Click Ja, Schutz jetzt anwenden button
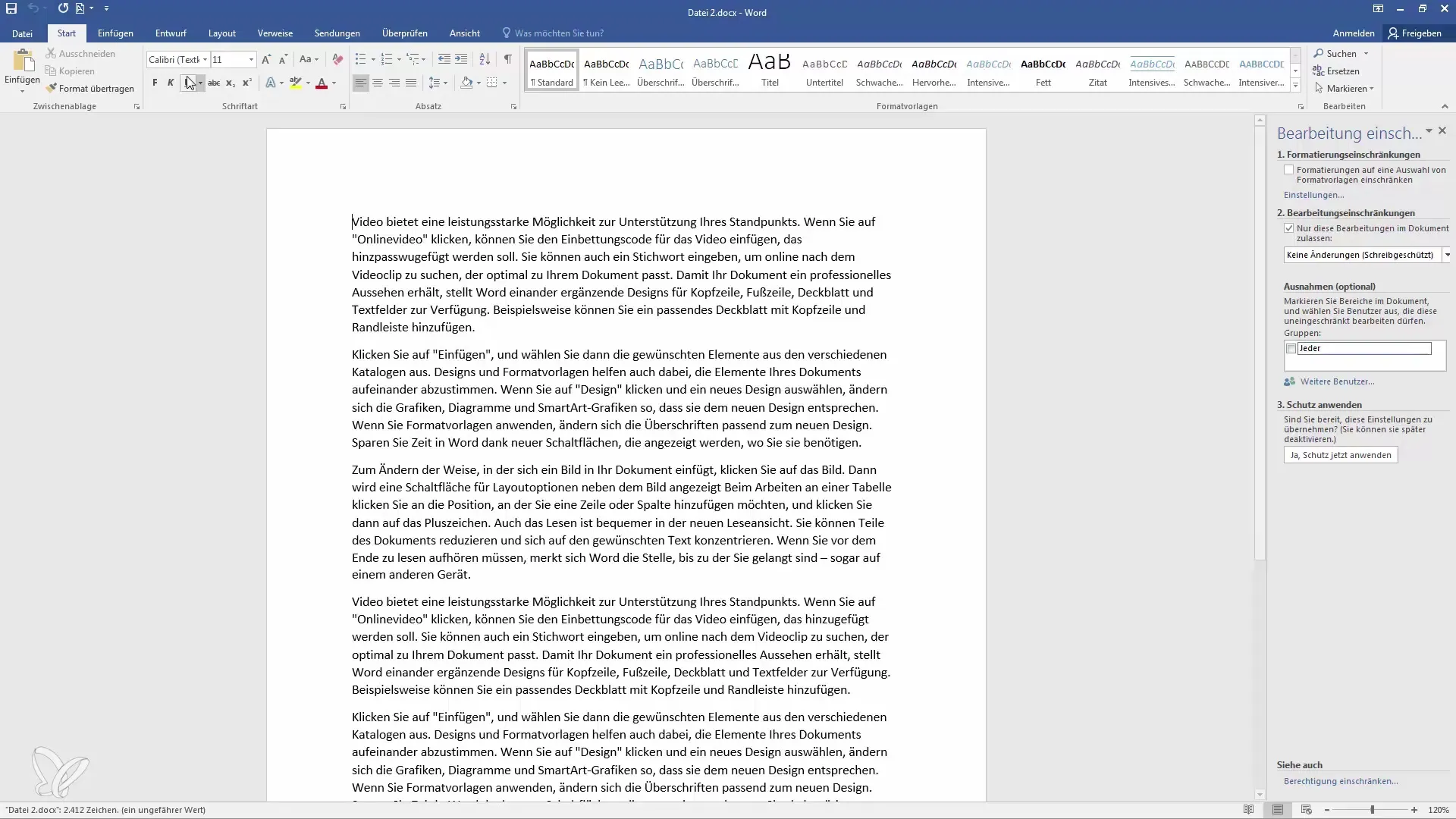This screenshot has height=819, width=1456. 1341,455
